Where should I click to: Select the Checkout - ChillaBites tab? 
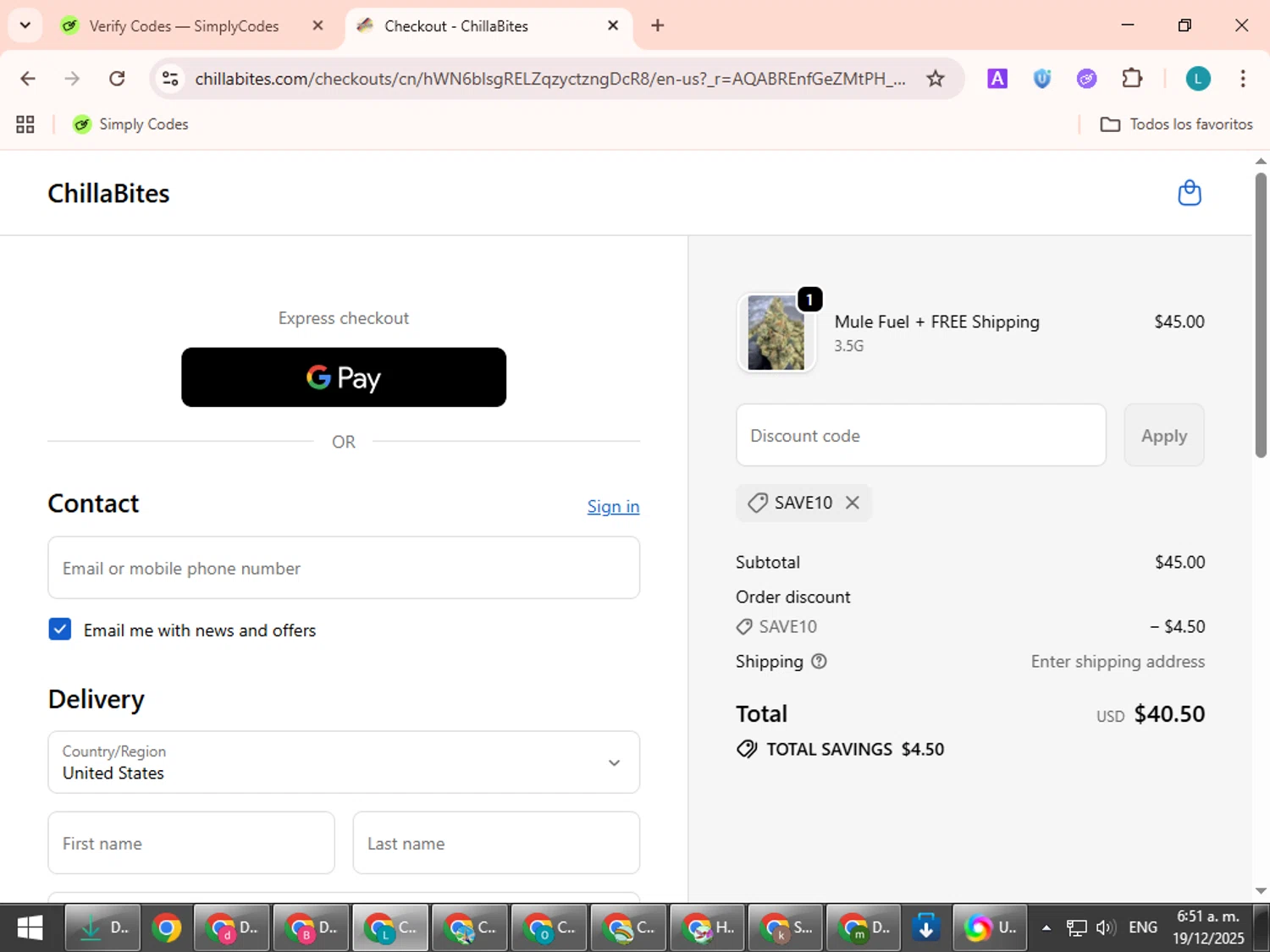pyautogui.click(x=456, y=26)
